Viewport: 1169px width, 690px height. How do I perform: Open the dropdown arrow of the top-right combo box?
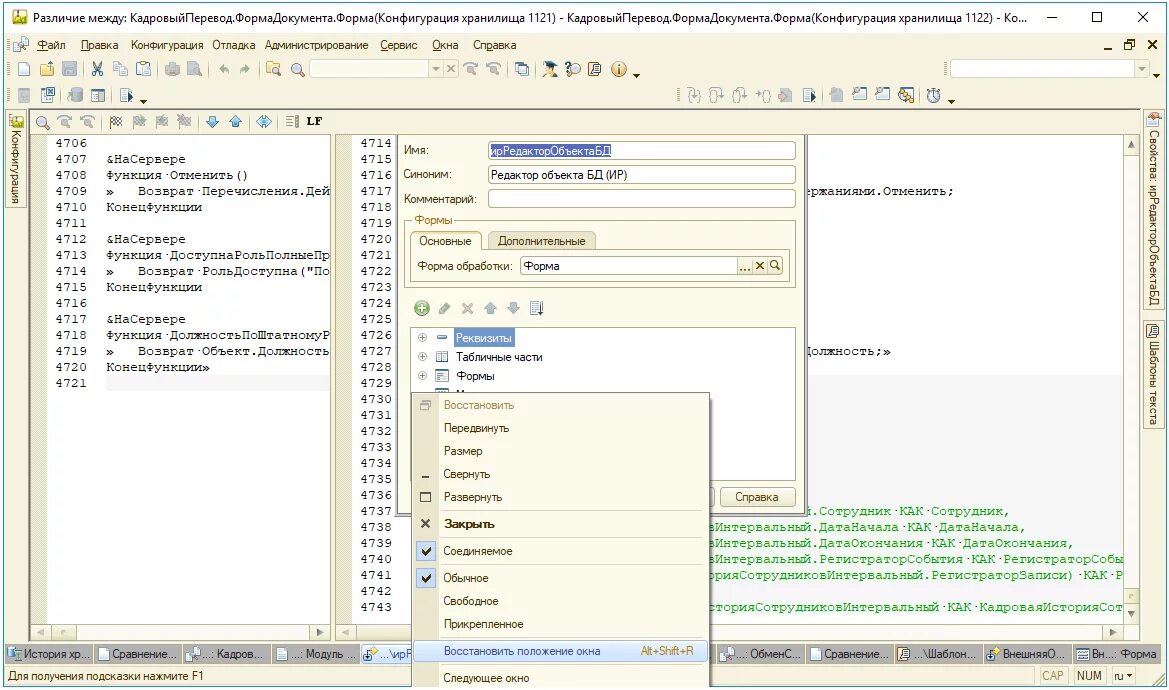point(1142,69)
